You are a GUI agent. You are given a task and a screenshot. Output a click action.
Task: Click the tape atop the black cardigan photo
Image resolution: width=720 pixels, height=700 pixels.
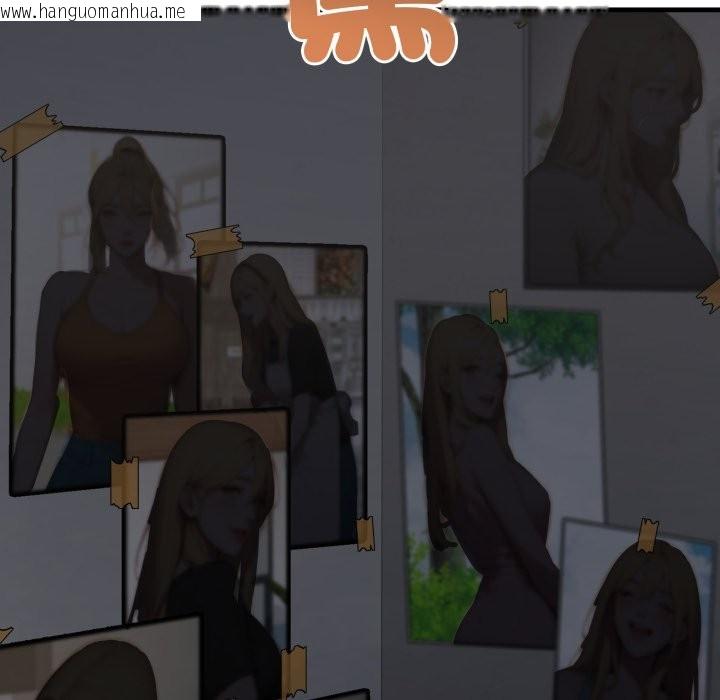[215, 240]
